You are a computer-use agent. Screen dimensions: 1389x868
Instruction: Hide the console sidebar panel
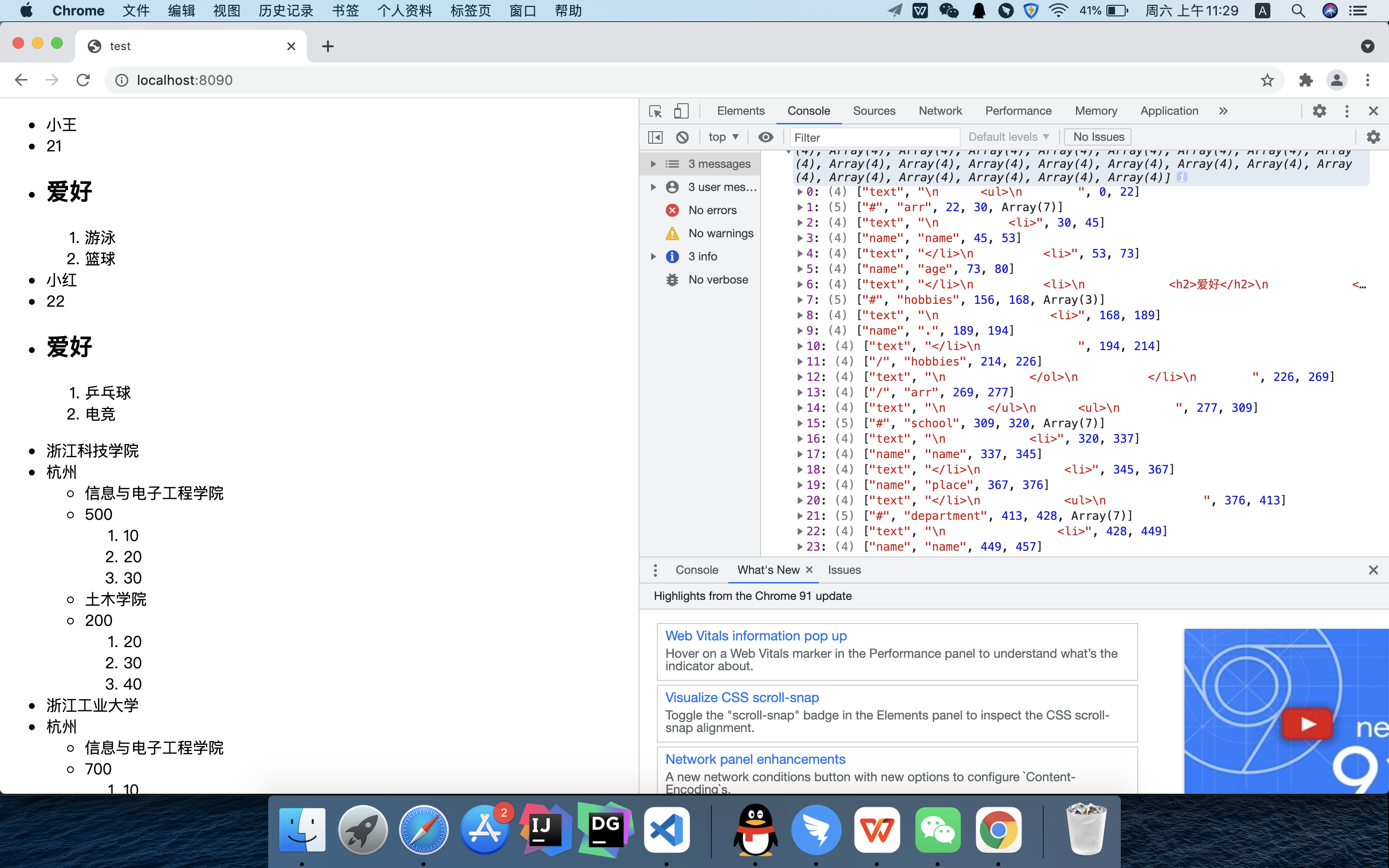(x=655, y=137)
